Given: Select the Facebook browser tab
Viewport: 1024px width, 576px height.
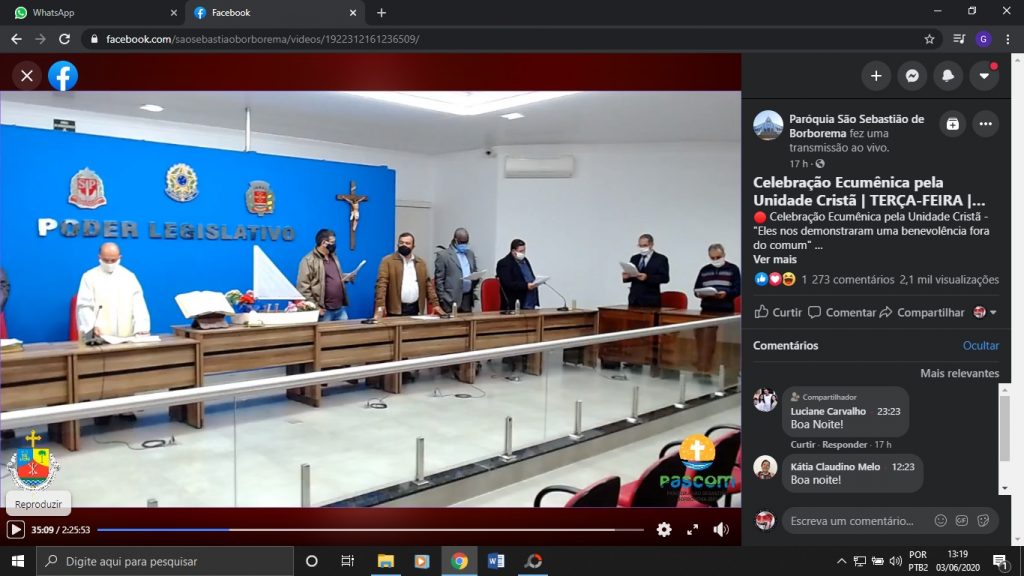Looking at the screenshot, I should click(274, 12).
